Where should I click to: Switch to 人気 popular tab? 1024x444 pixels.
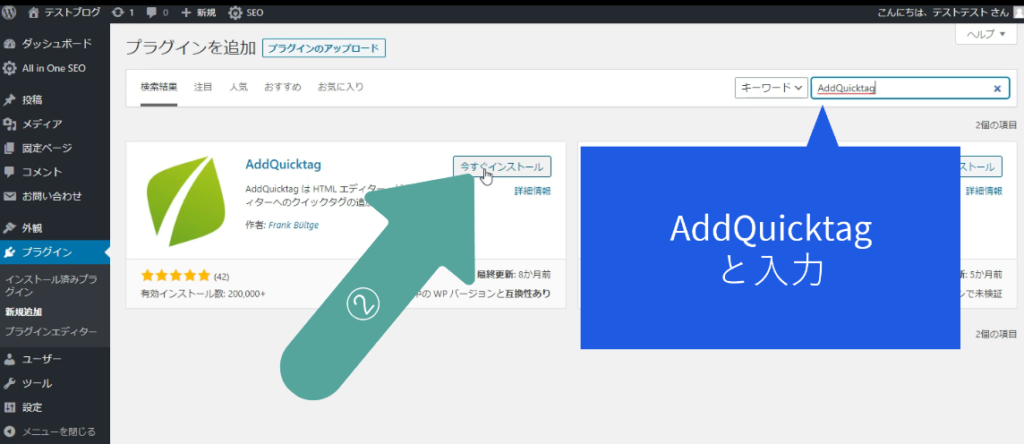[238, 87]
